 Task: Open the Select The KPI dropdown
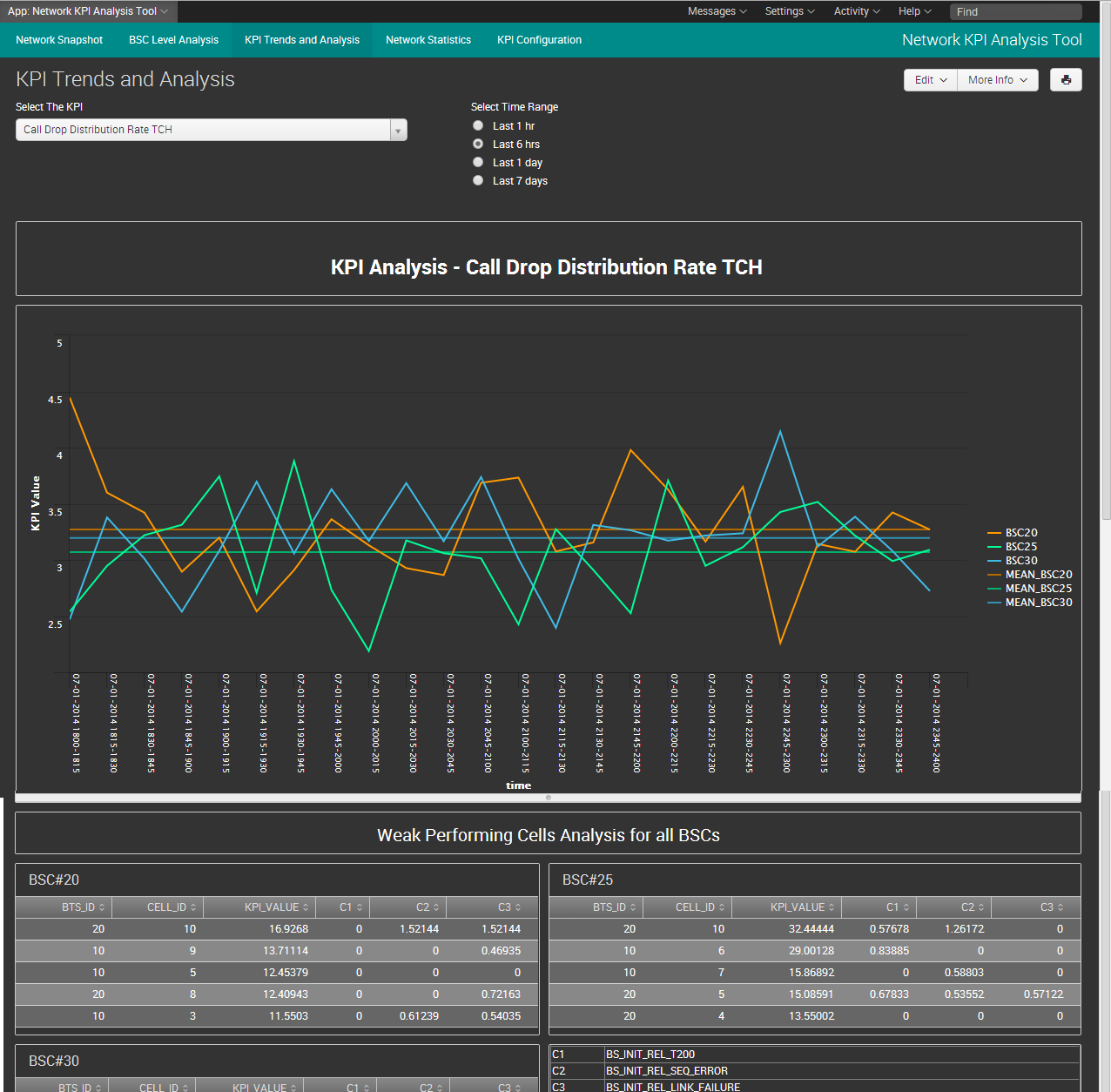click(x=212, y=130)
